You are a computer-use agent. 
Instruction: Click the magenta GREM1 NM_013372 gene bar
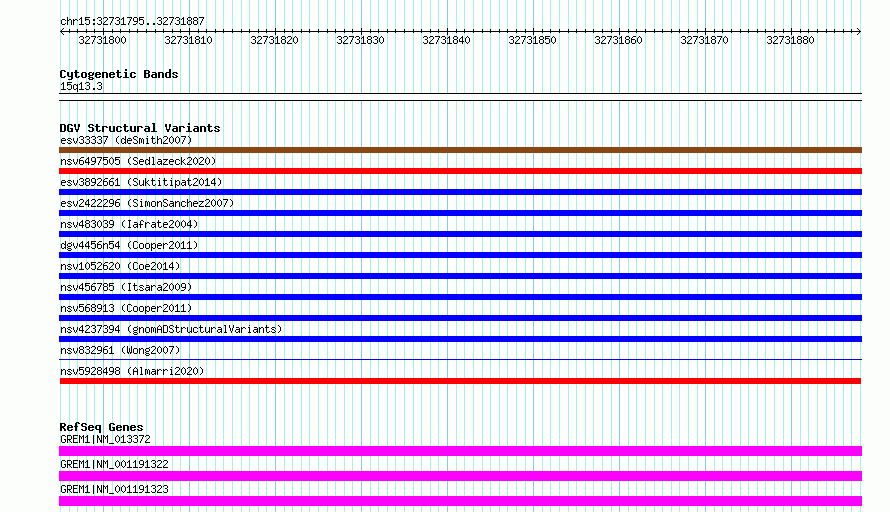click(x=460, y=451)
